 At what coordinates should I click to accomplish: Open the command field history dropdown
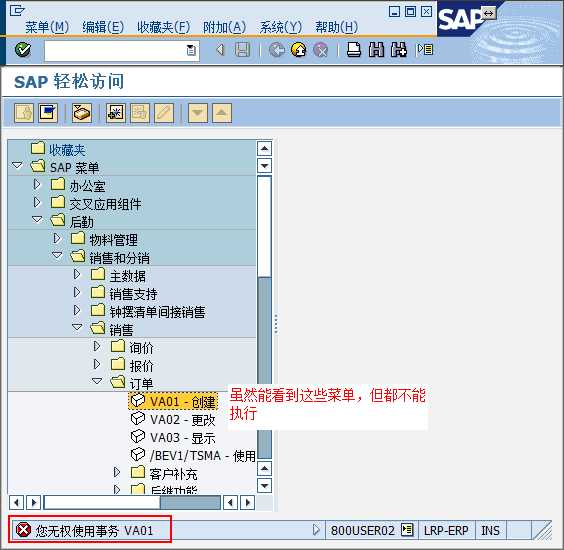pos(191,50)
